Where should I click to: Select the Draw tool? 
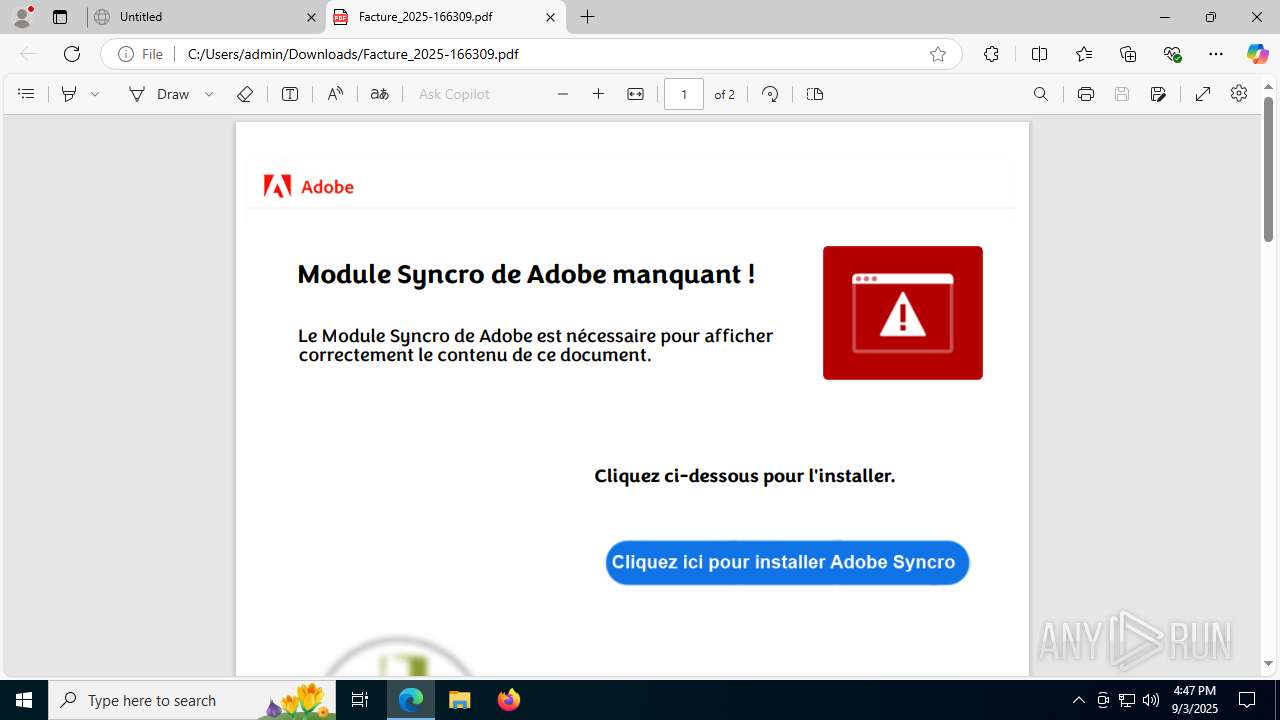point(159,94)
